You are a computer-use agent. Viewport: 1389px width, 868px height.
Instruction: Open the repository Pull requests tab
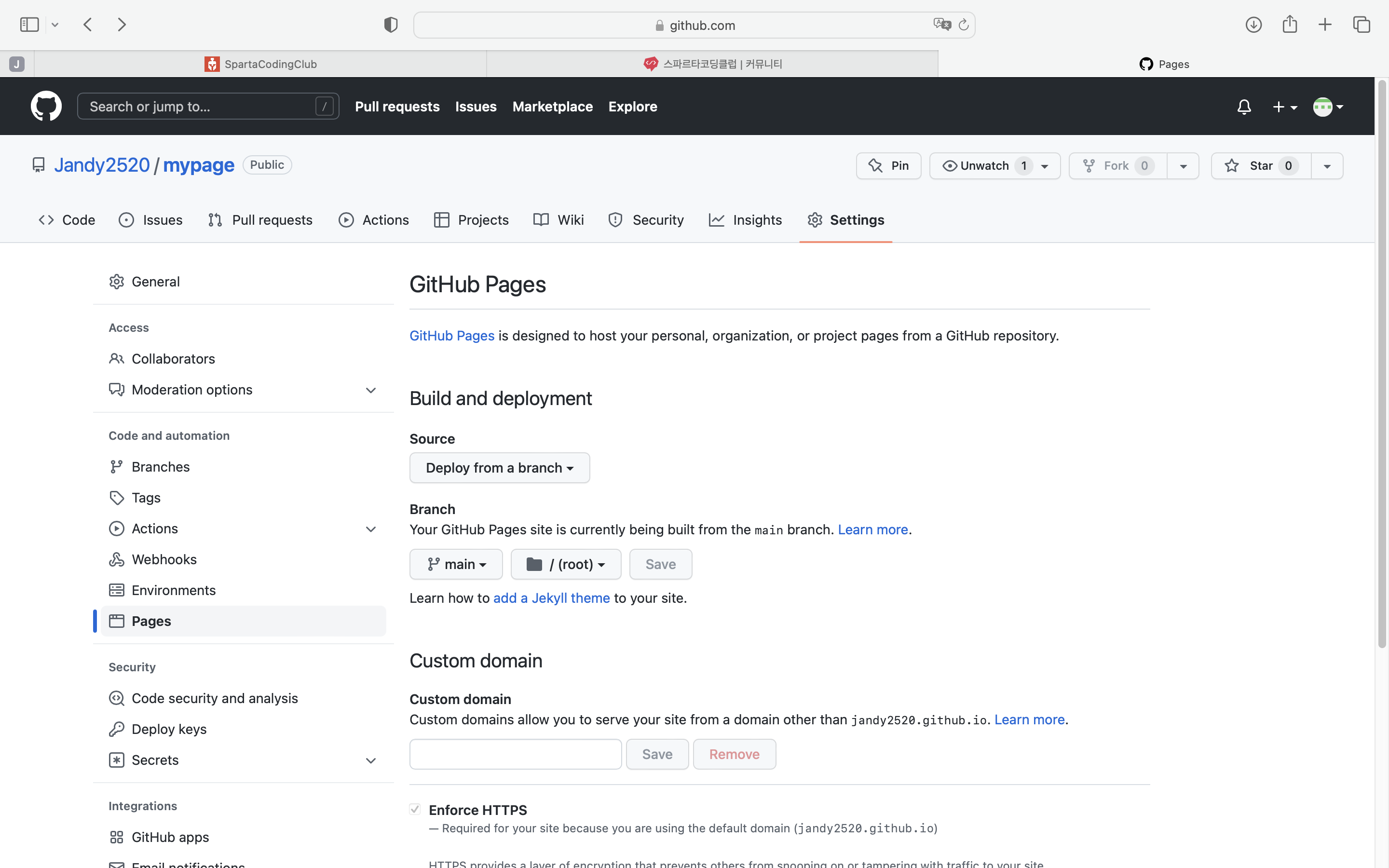260,220
